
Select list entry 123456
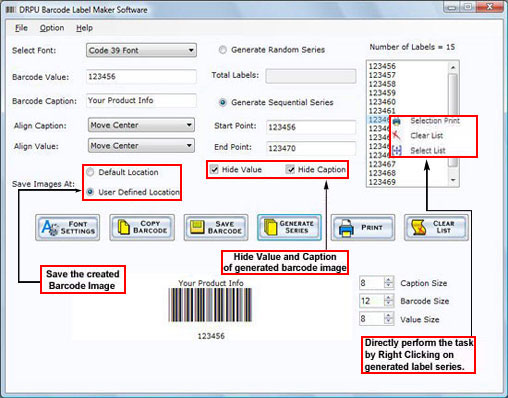coord(382,66)
